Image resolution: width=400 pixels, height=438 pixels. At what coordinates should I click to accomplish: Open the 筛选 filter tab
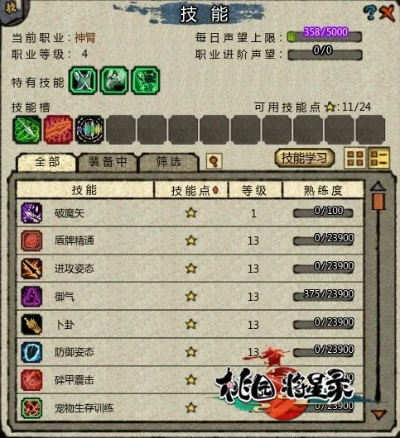[x=169, y=162]
